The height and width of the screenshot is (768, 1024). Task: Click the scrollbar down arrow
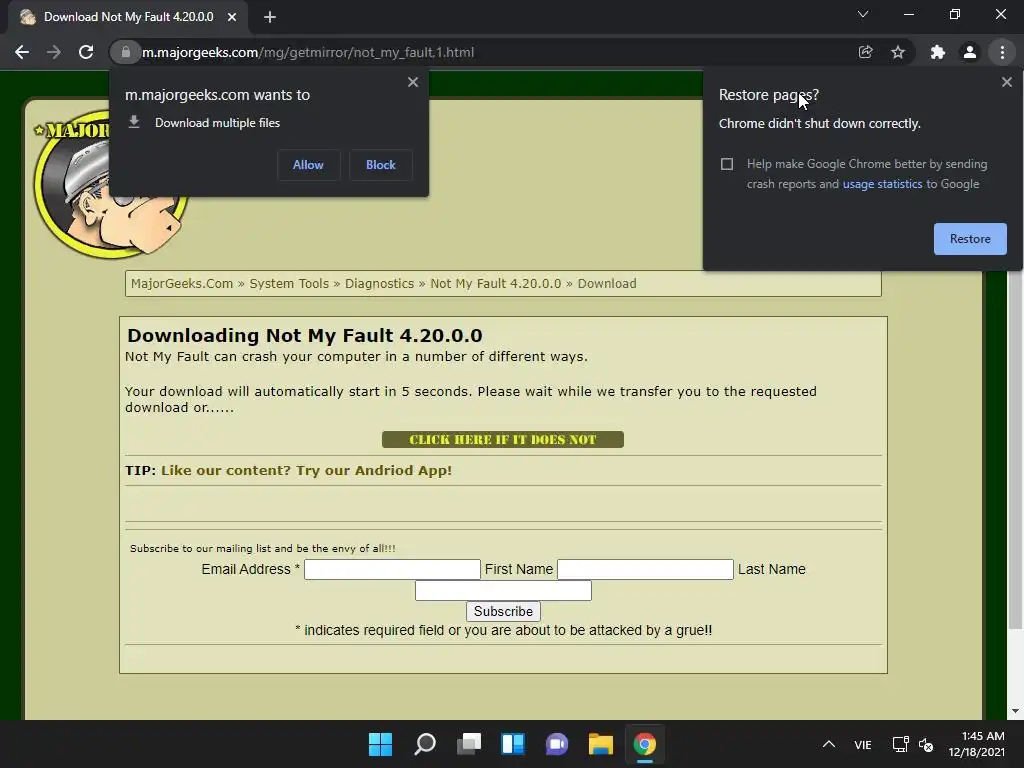tap(1015, 711)
